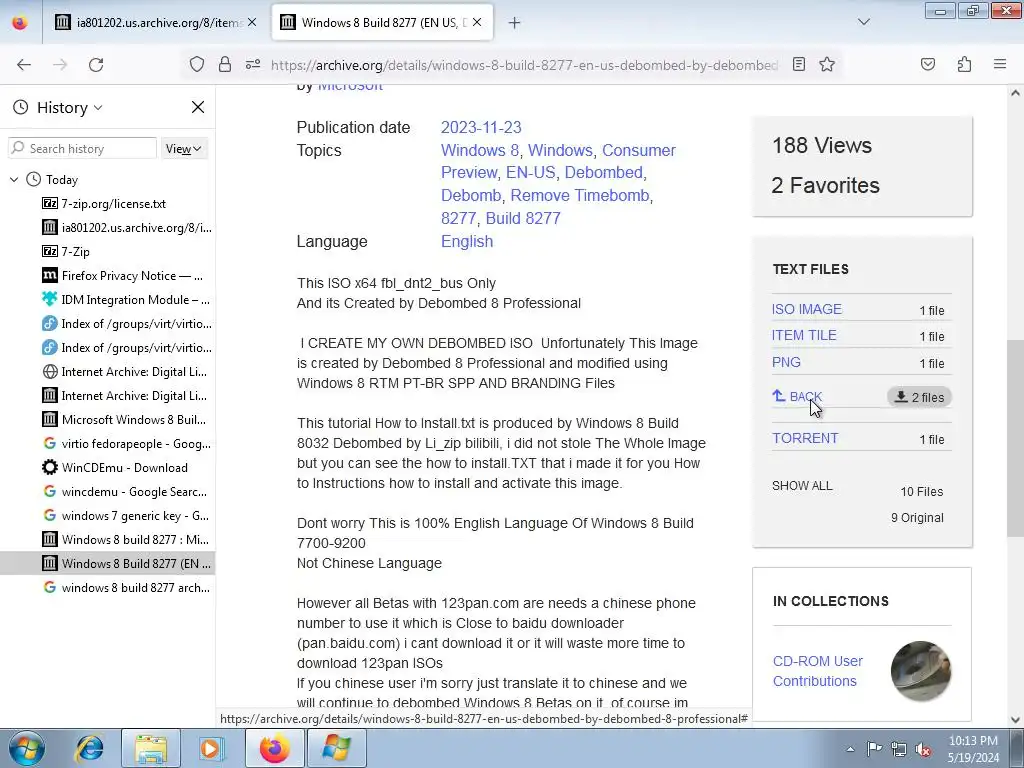Viewport: 1024px width, 768px height.
Task: Open the site permissions icon in the address bar
Action: pyautogui.click(x=253, y=65)
